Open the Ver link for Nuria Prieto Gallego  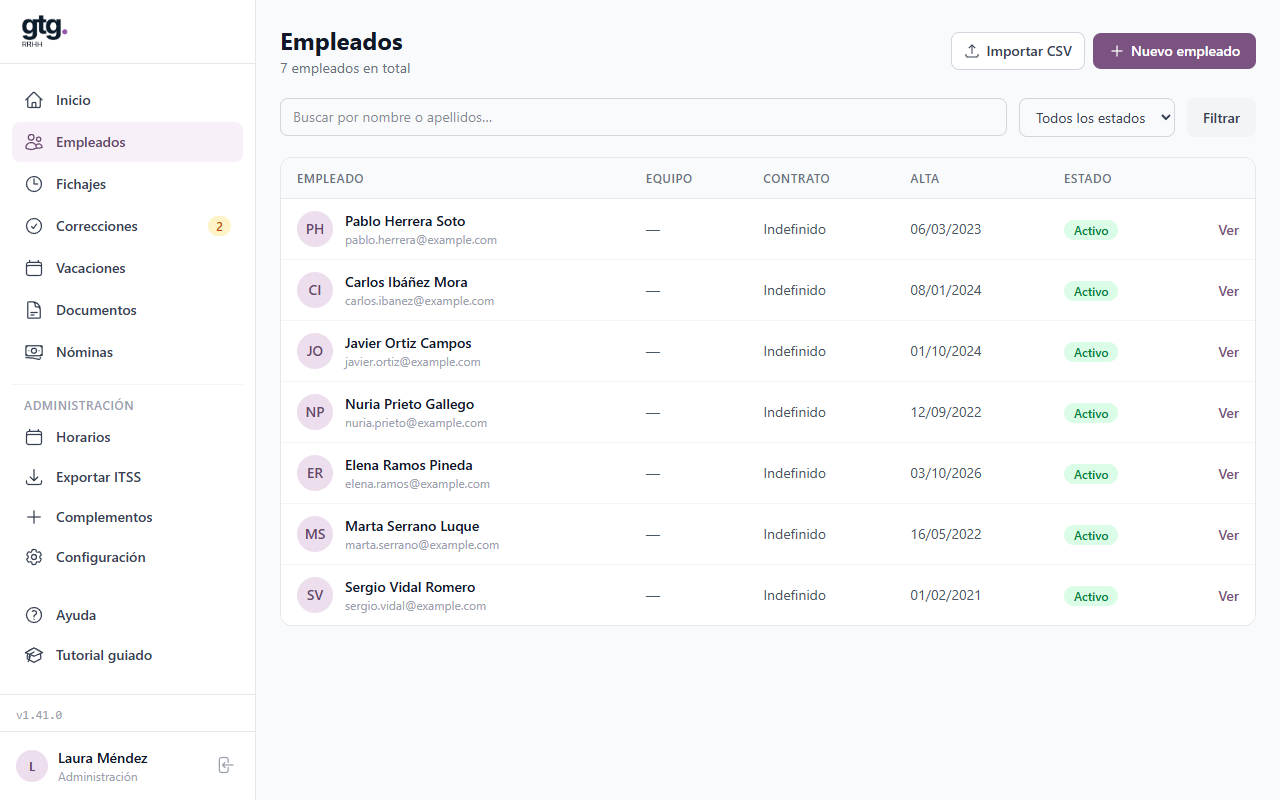[x=1228, y=413]
